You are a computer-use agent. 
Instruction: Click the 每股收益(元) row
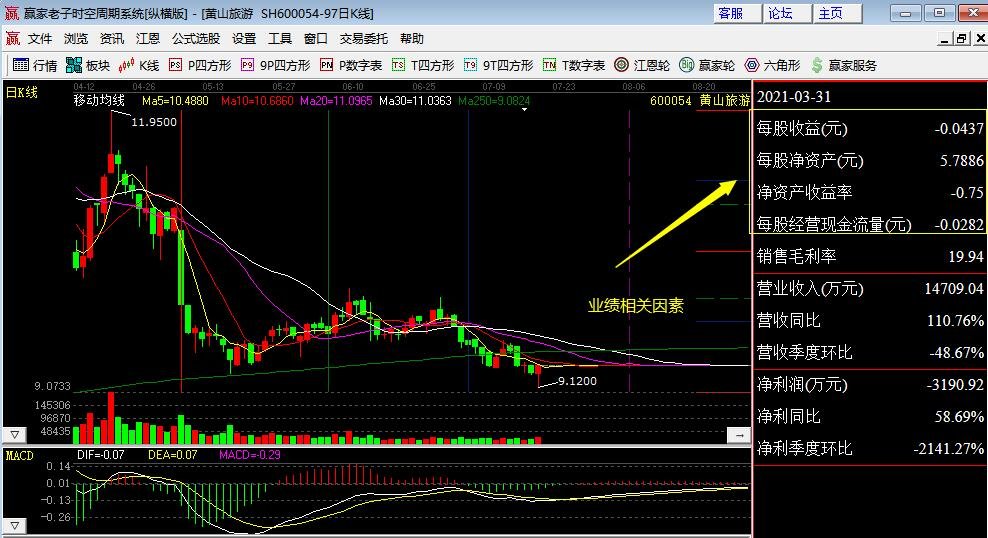870,129
